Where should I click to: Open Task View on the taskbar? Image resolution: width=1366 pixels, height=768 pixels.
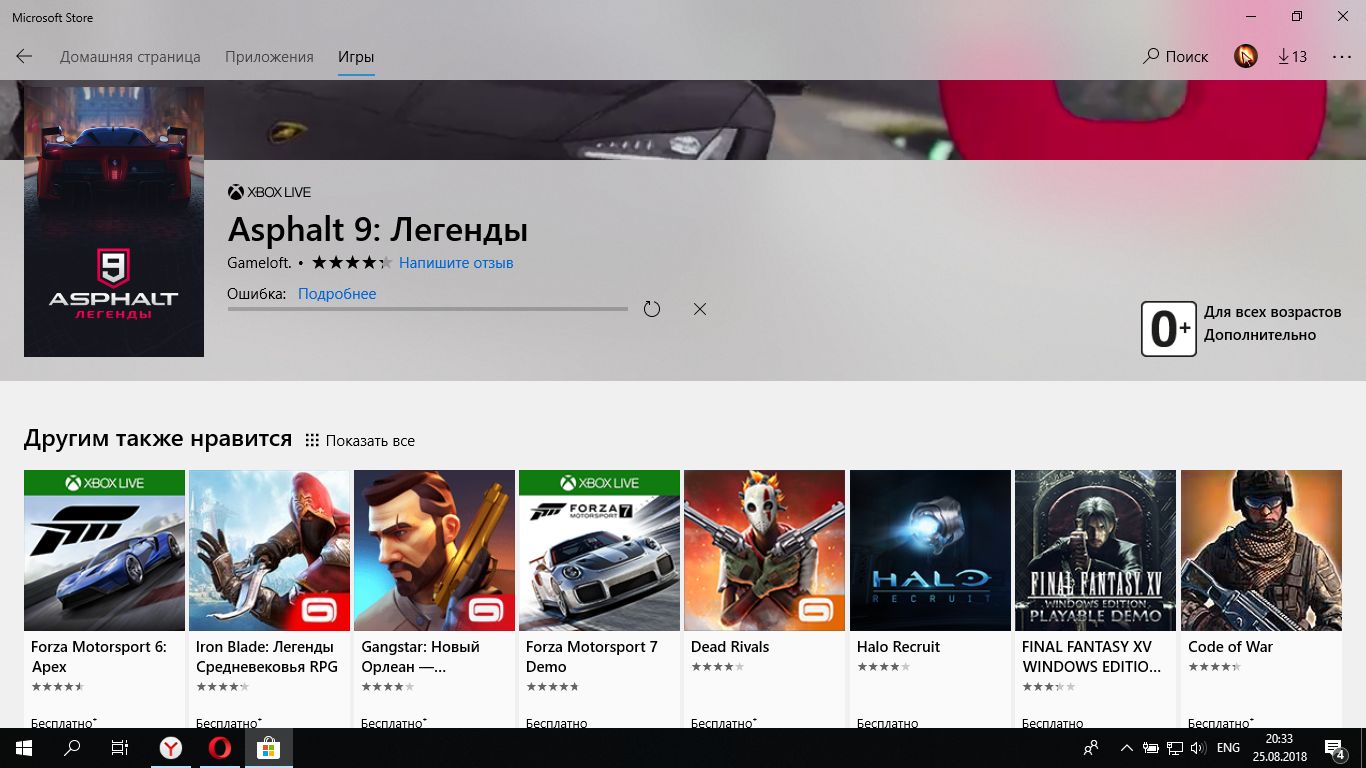point(120,748)
